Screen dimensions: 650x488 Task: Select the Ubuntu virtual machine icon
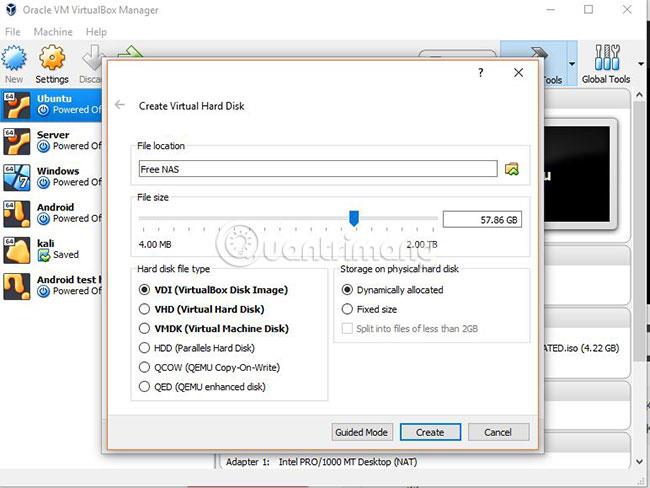tap(17, 105)
